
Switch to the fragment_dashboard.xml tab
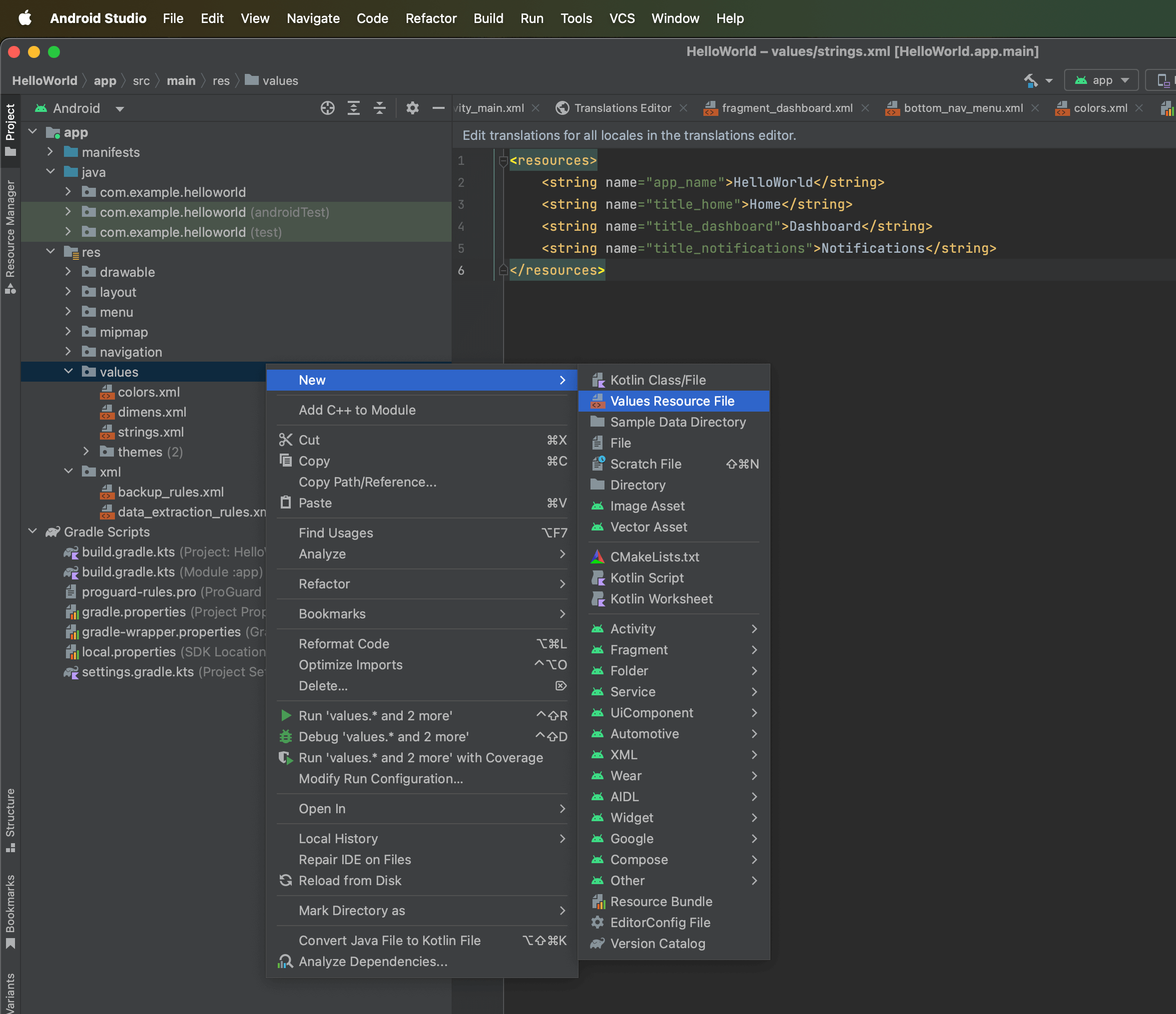(787, 108)
